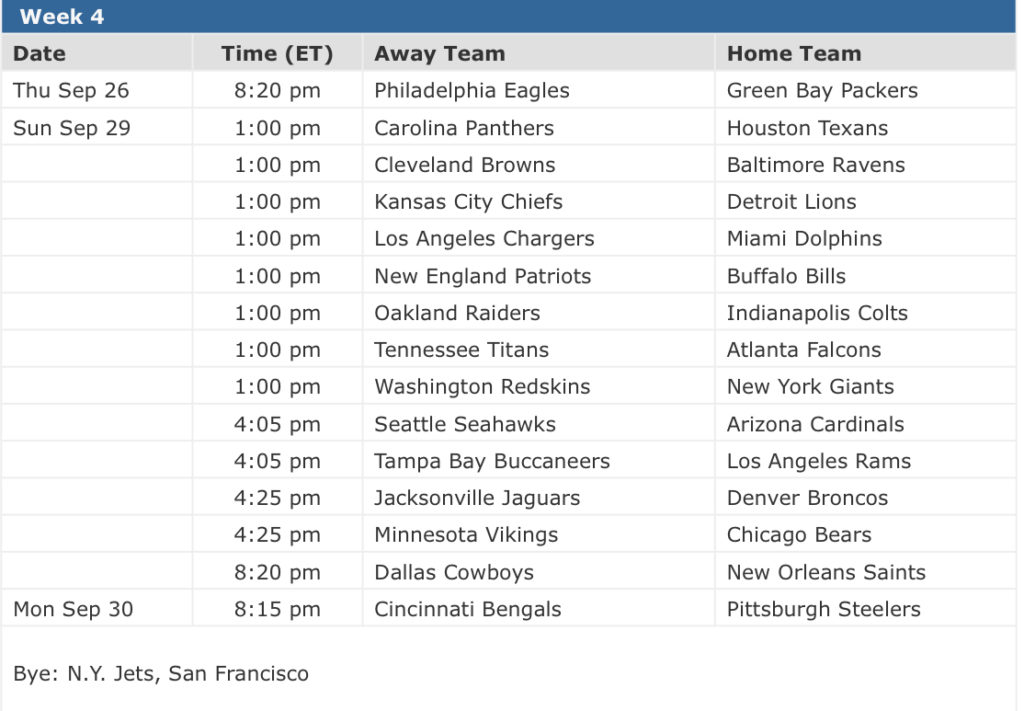1024x711 pixels.
Task: Select the Chicago Bears home team
Action: [x=799, y=535]
